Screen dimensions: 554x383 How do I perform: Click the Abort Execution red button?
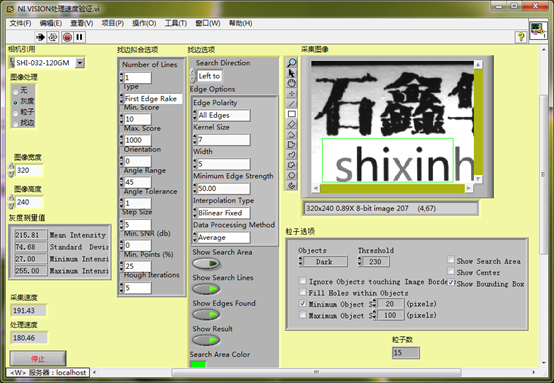click(67, 37)
